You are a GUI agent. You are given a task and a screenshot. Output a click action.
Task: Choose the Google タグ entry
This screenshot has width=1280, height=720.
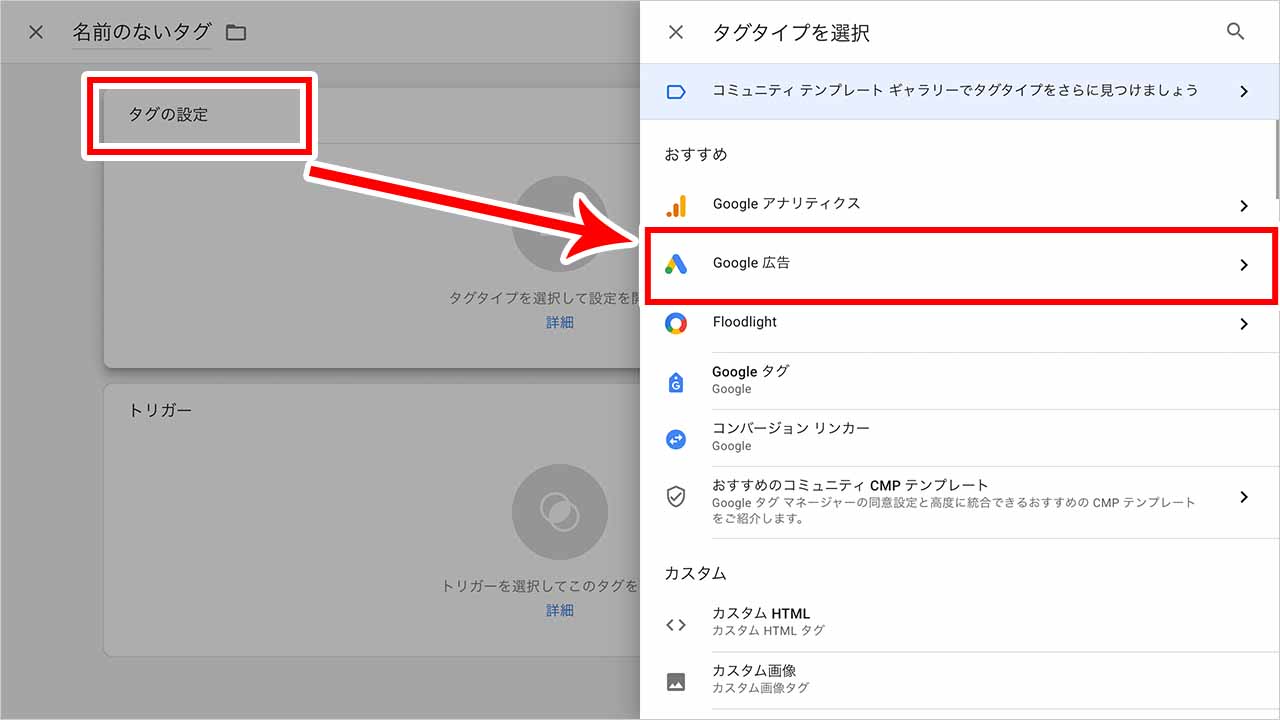[960, 380]
